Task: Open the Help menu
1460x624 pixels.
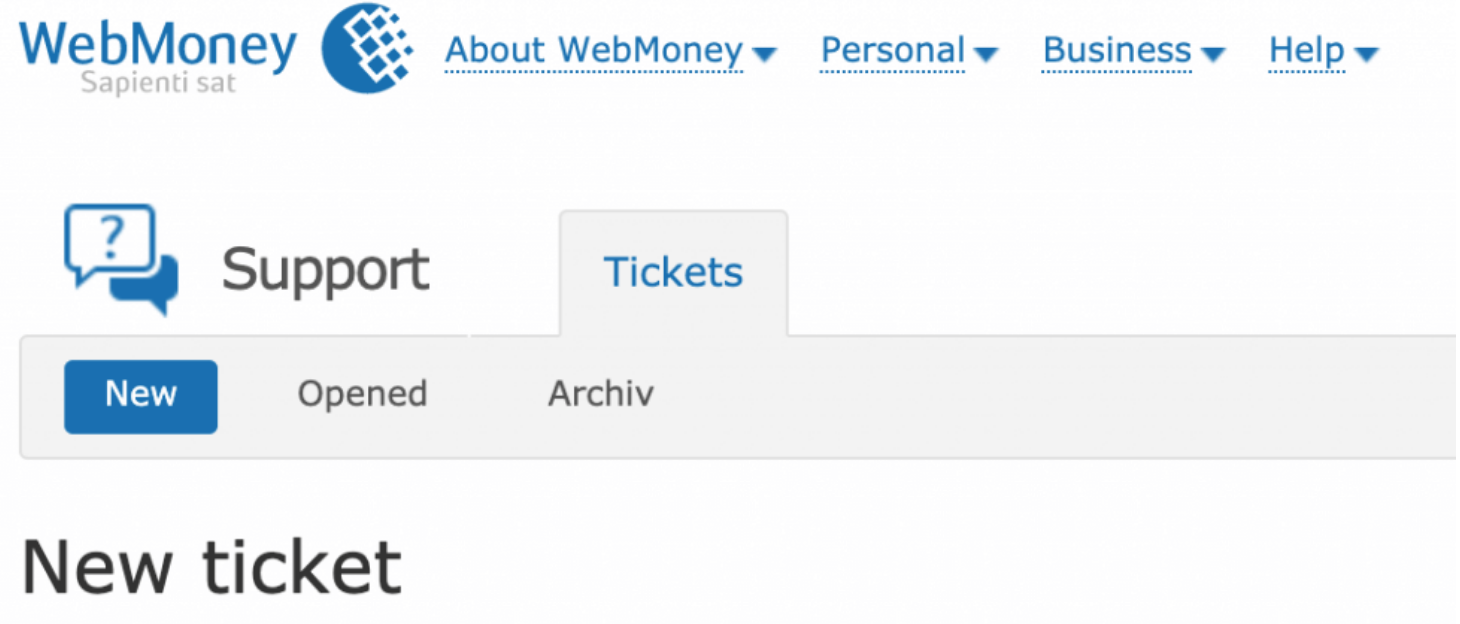Action: pyautogui.click(x=1306, y=50)
